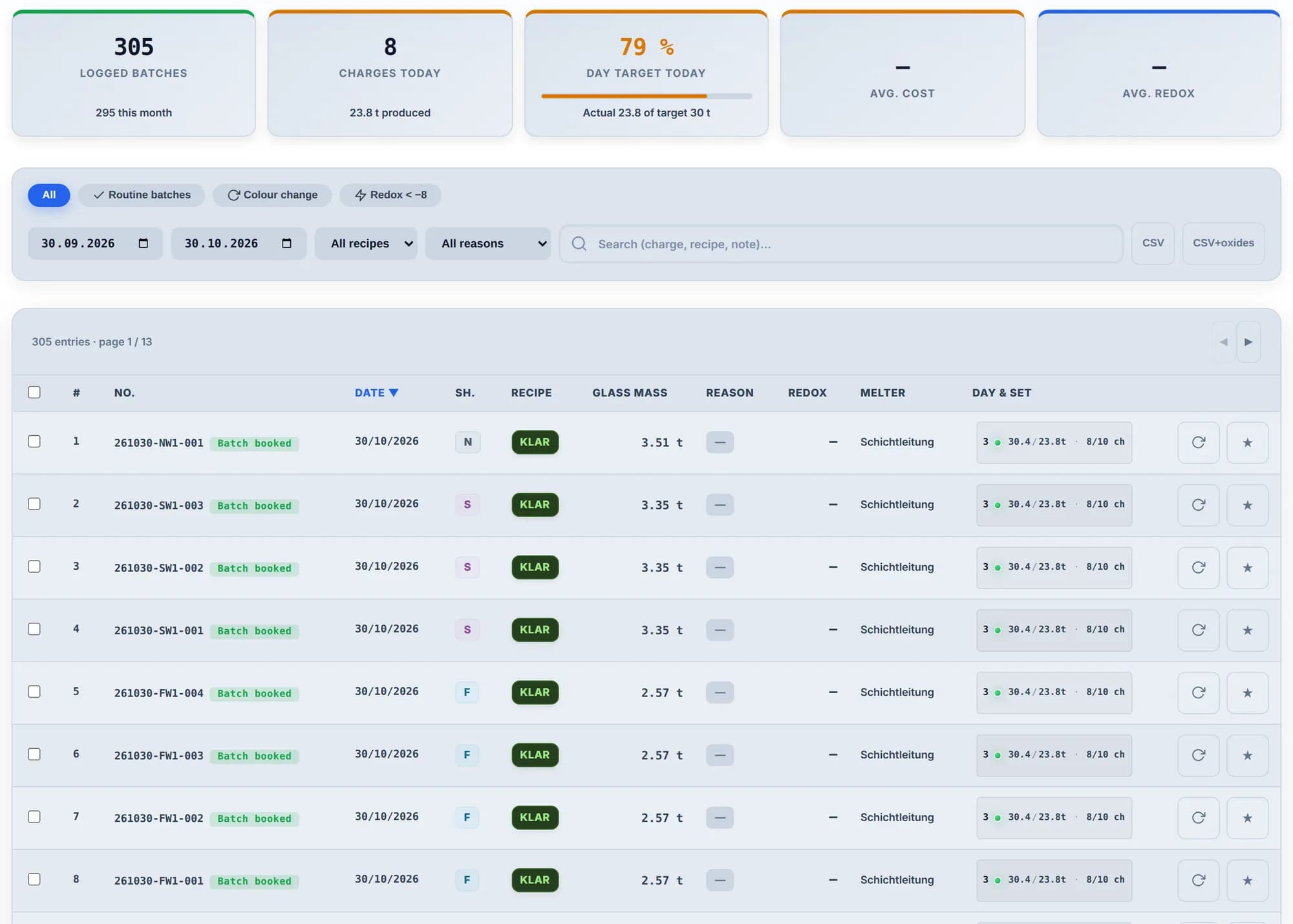
Task: Click the refresh icon for batch 261030-SW1-001
Action: coord(1198,630)
